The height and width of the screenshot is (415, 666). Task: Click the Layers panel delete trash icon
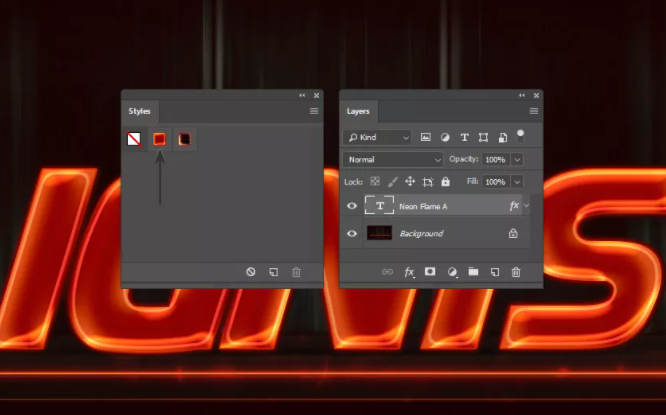pyautogui.click(x=516, y=272)
